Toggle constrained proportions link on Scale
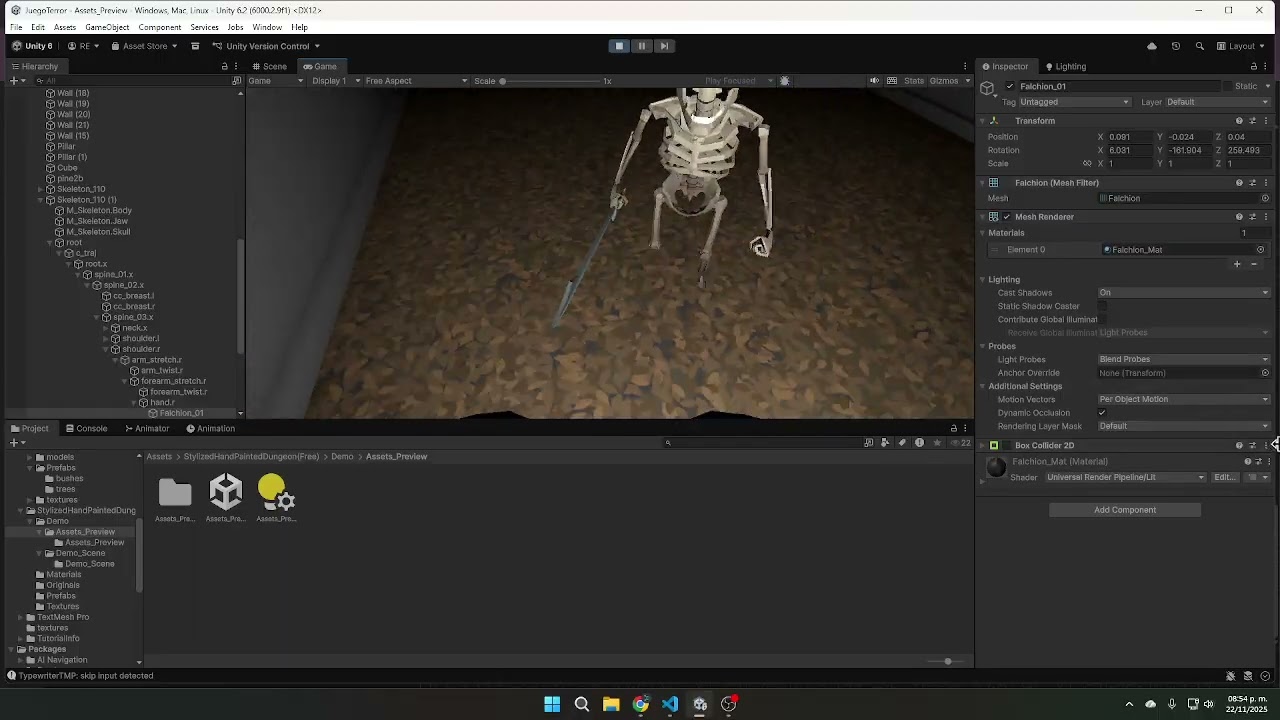The image size is (1280, 720). 1087,164
